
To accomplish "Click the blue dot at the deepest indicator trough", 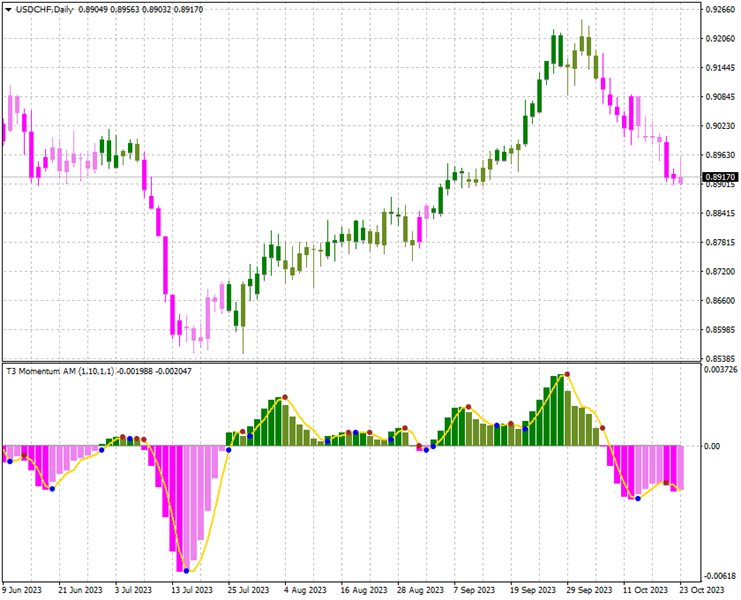I will pyautogui.click(x=186, y=571).
